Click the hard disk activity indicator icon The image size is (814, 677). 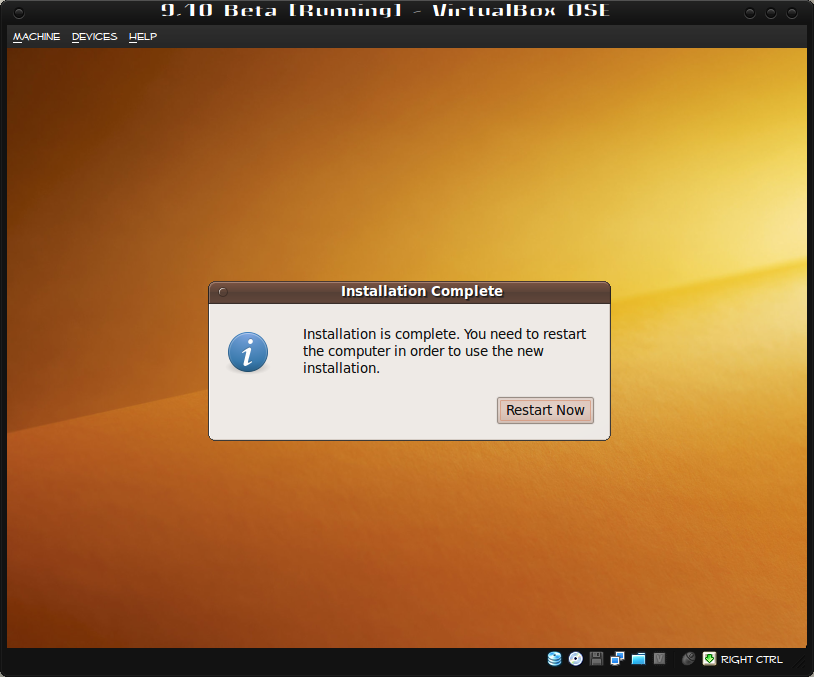554,659
